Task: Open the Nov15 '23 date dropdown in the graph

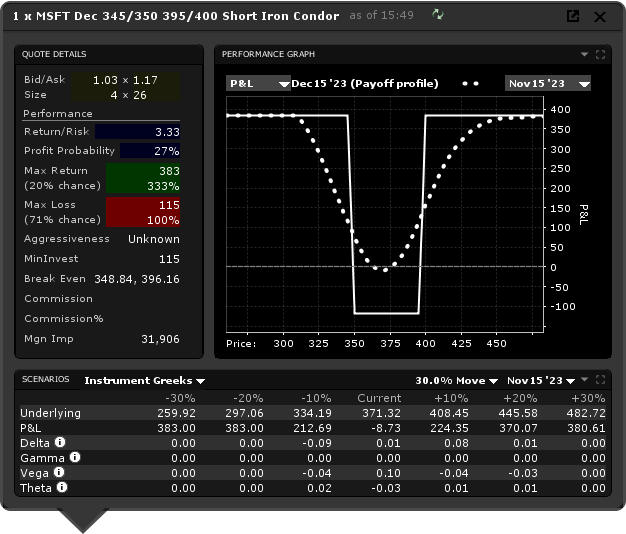Action: pyautogui.click(x=547, y=83)
